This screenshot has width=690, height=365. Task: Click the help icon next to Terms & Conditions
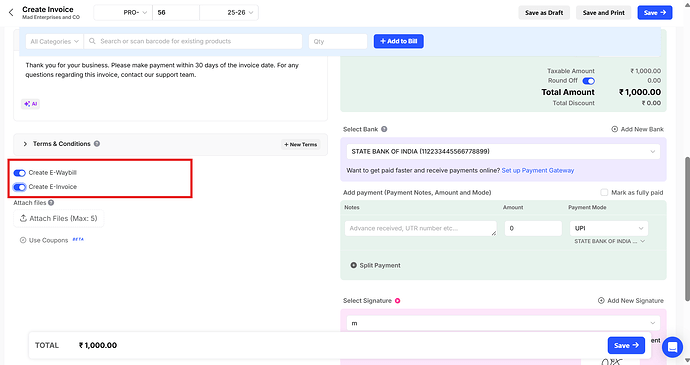pos(97,144)
